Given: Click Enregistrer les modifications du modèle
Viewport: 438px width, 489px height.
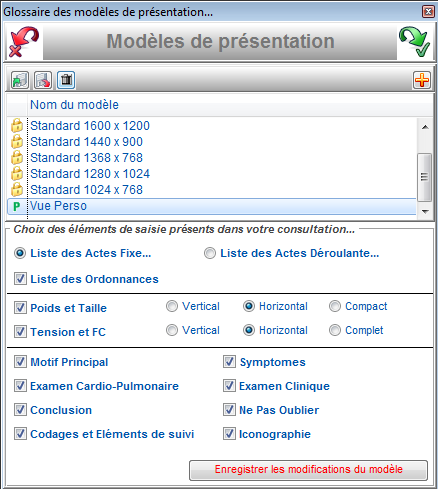Looking at the screenshot, I should (x=308, y=470).
